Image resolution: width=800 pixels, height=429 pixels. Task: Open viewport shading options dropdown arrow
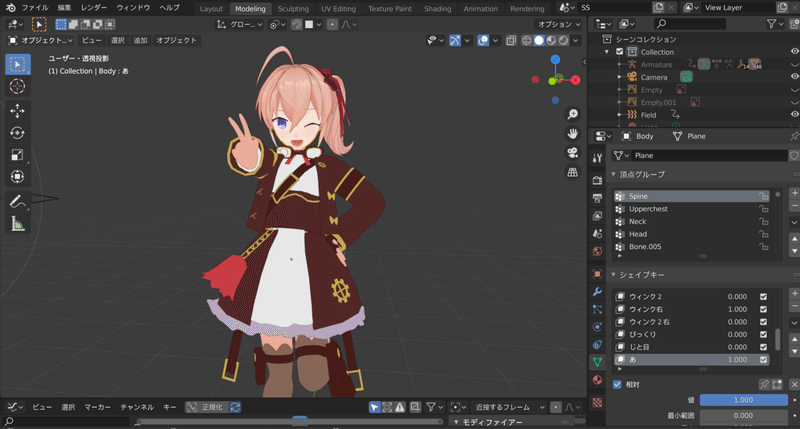click(x=576, y=40)
